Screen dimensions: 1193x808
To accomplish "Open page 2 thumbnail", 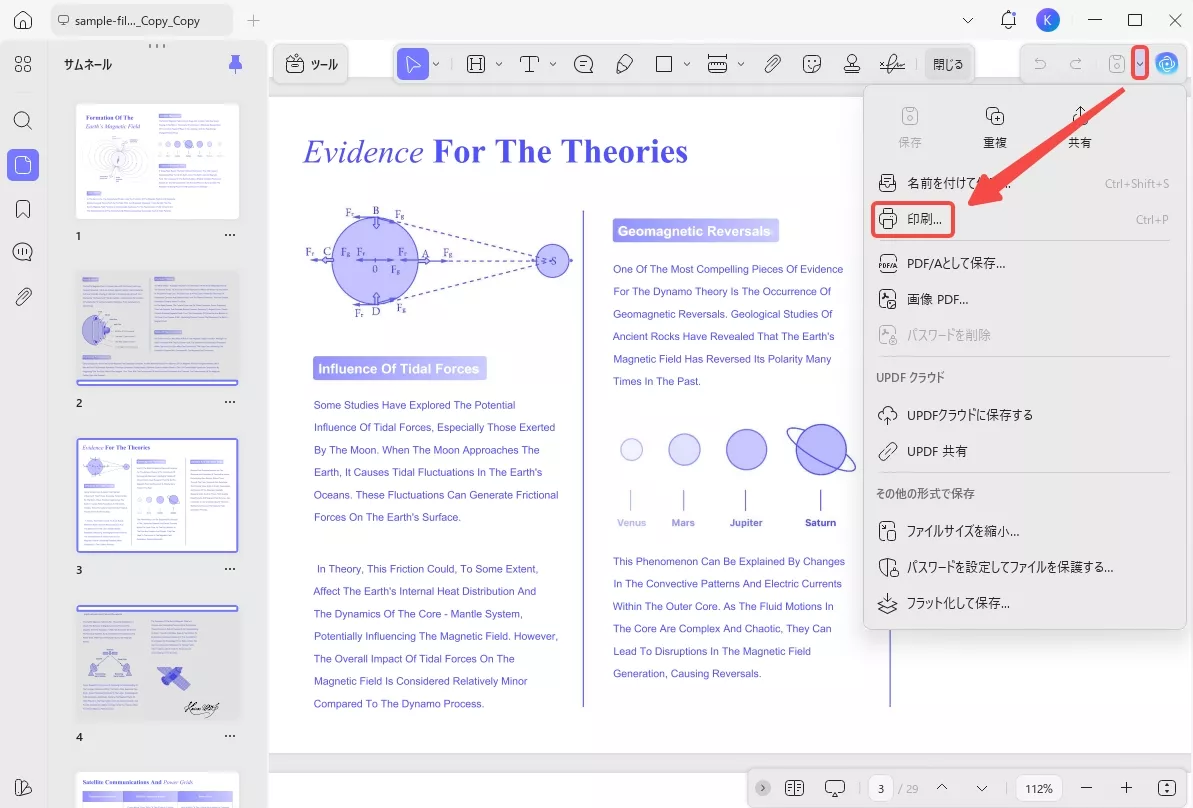I will (157, 328).
